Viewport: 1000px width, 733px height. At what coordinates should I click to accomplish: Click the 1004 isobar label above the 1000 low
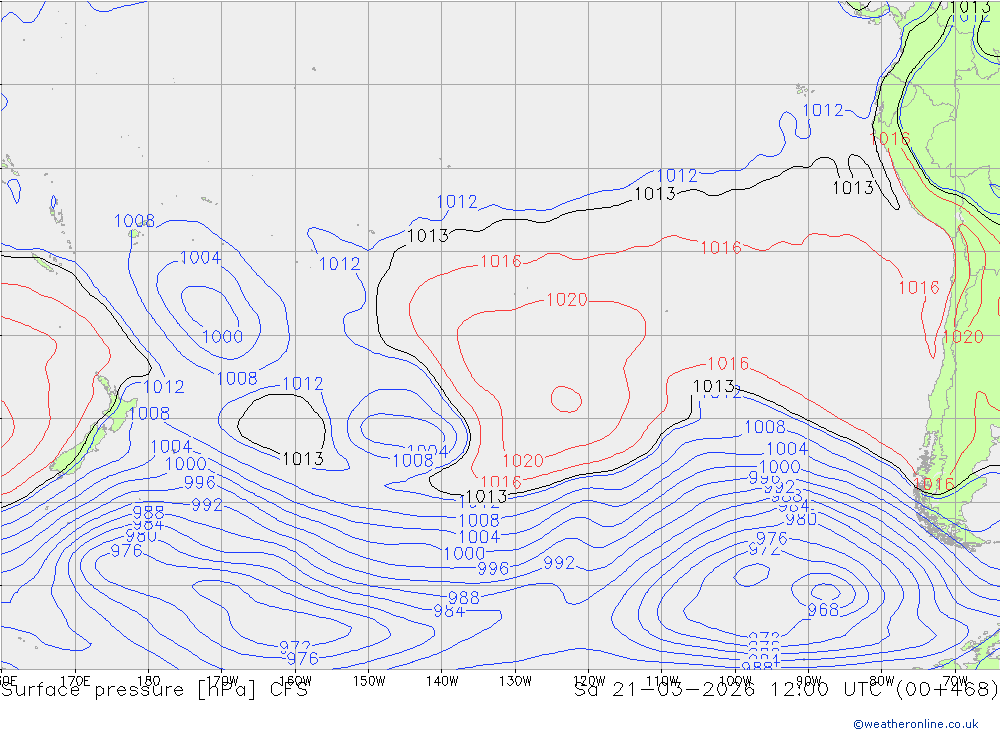click(x=201, y=258)
